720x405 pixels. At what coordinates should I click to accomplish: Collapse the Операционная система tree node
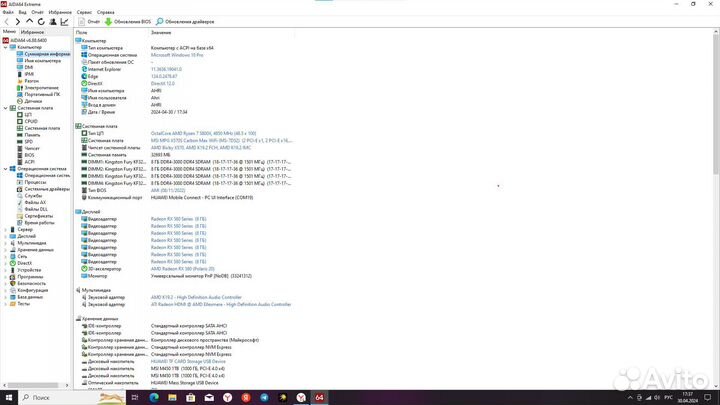(x=6, y=169)
